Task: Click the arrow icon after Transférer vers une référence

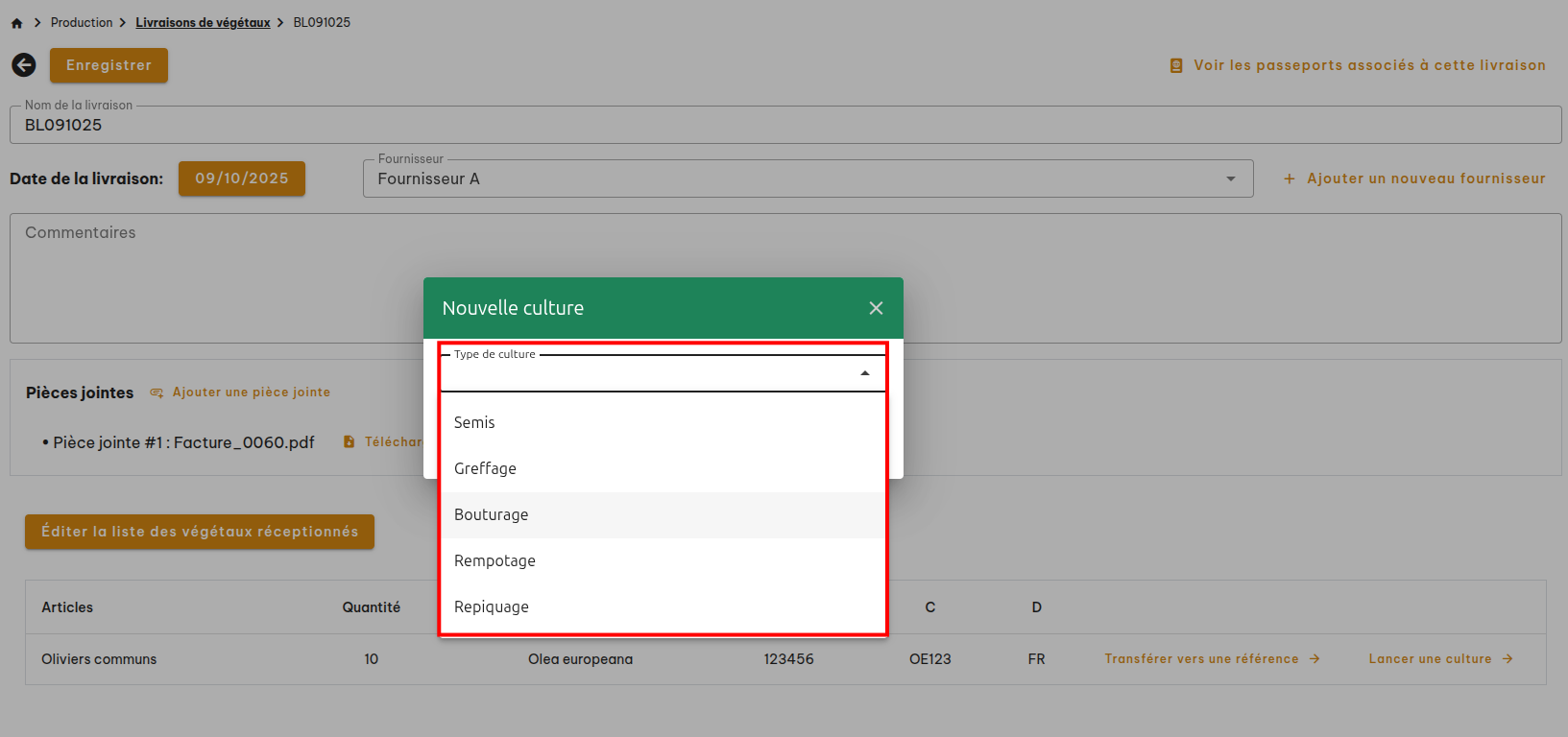Action: [x=1315, y=658]
